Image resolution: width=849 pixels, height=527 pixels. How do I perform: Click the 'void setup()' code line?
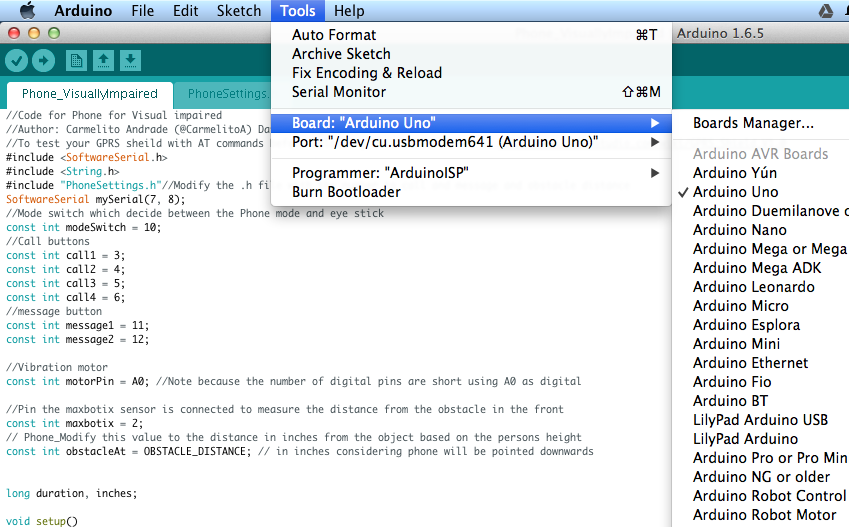(x=42, y=521)
